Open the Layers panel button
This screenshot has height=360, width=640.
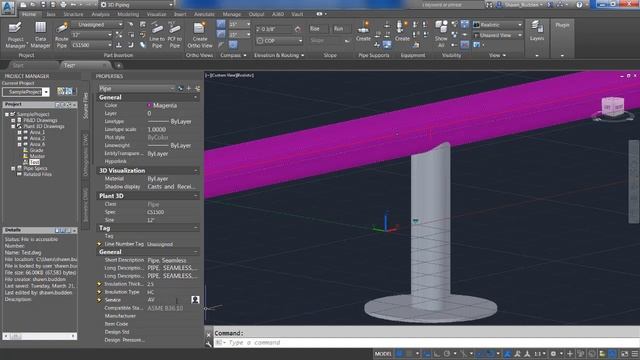coord(537,31)
